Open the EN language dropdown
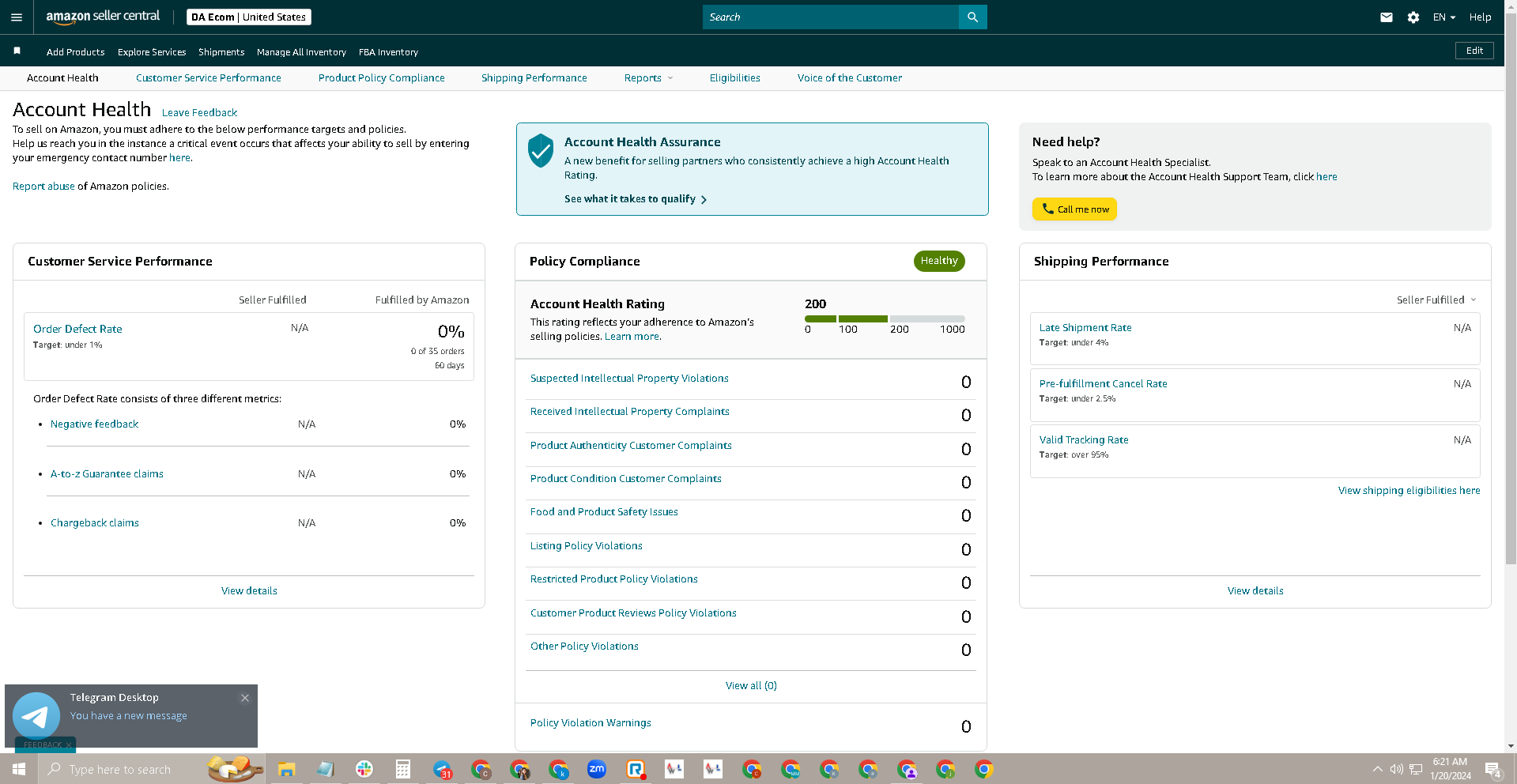Screen dimensions: 1517x784 [1444, 17]
